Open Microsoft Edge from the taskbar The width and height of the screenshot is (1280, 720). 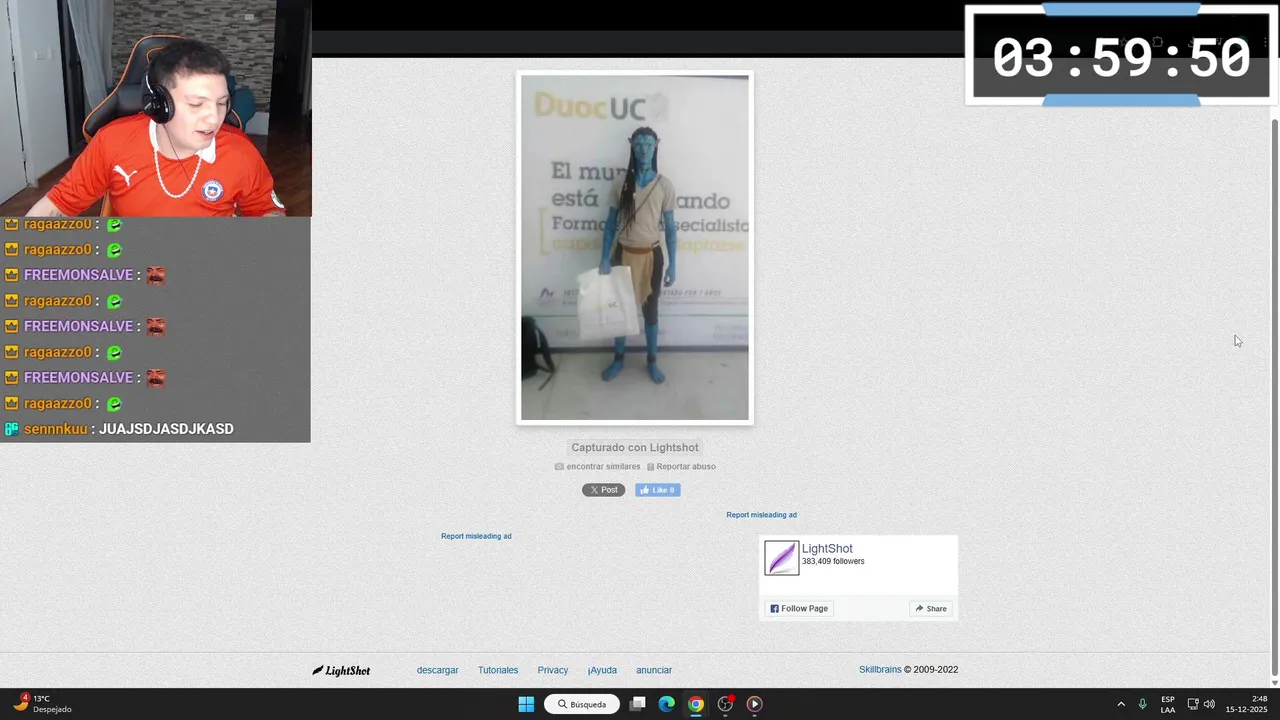tap(667, 704)
